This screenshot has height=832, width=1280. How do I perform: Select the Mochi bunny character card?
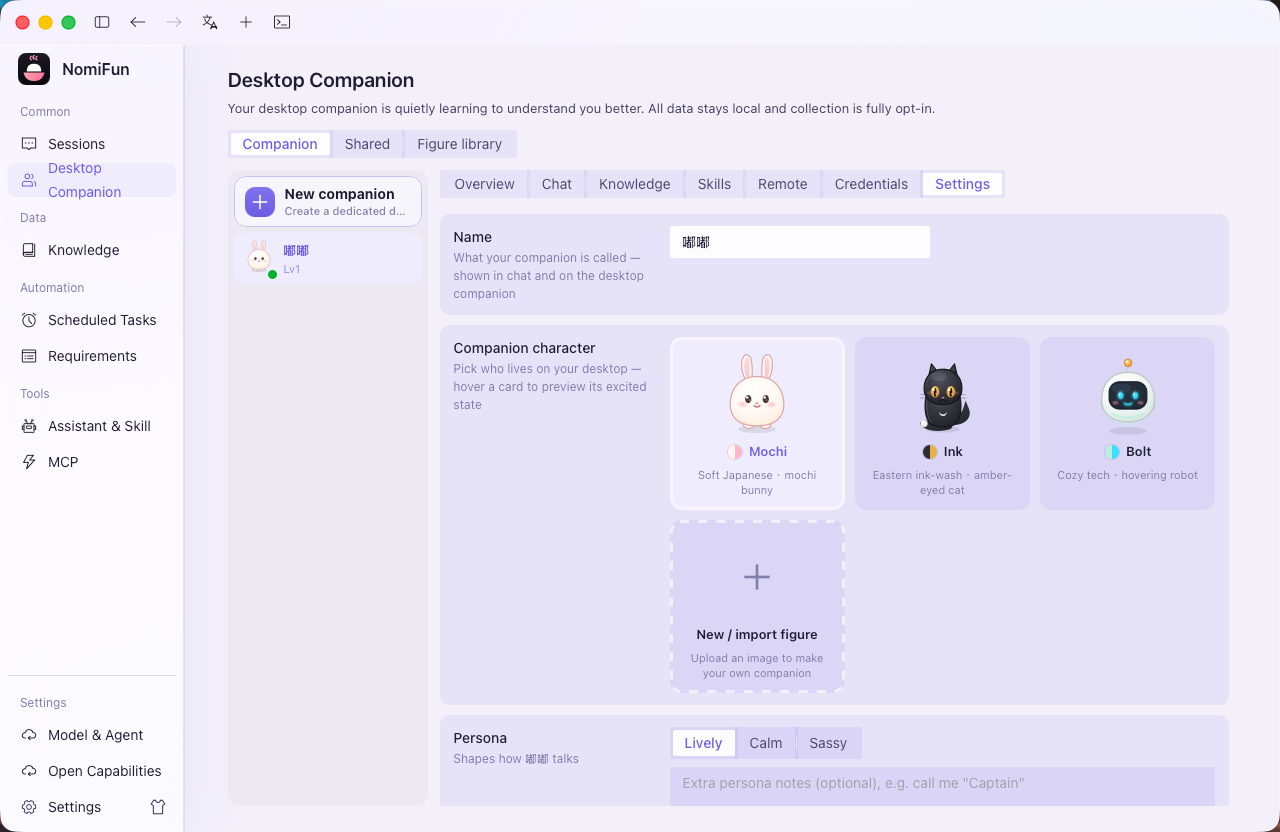click(x=757, y=423)
